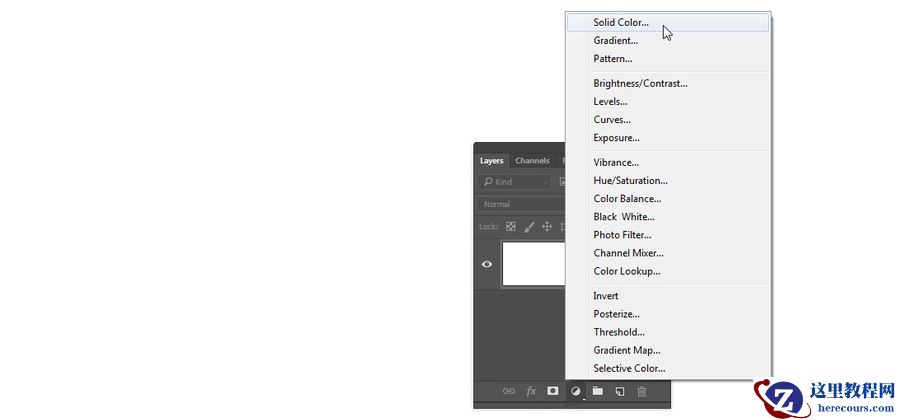Image resolution: width=900 pixels, height=420 pixels.
Task: Select the Layers tab
Action: point(491,161)
